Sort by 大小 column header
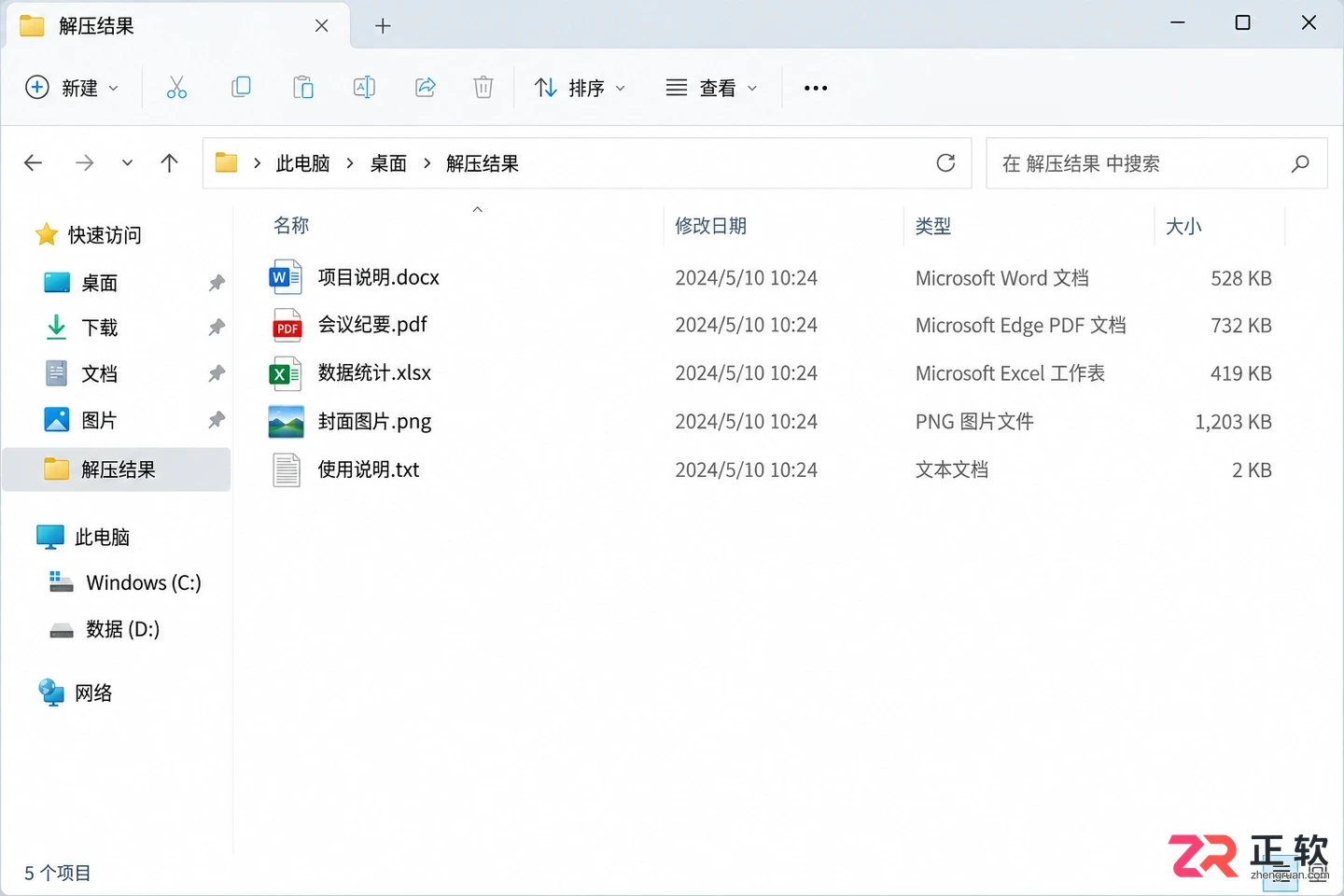 coord(1183,226)
